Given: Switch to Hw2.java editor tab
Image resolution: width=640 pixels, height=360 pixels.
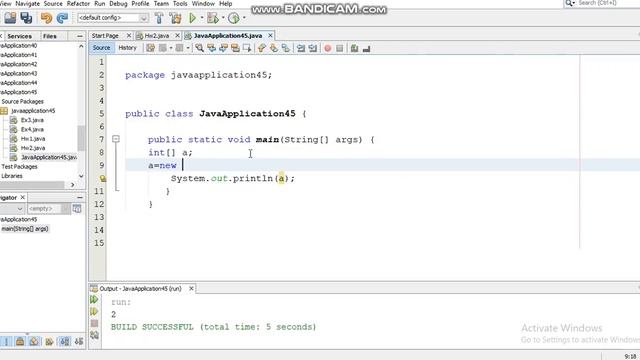Looking at the screenshot, I should [157, 36].
